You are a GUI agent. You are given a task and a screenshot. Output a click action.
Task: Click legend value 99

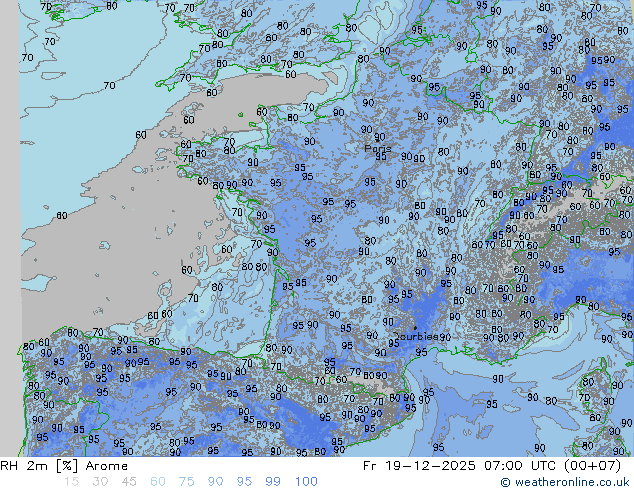(x=273, y=482)
